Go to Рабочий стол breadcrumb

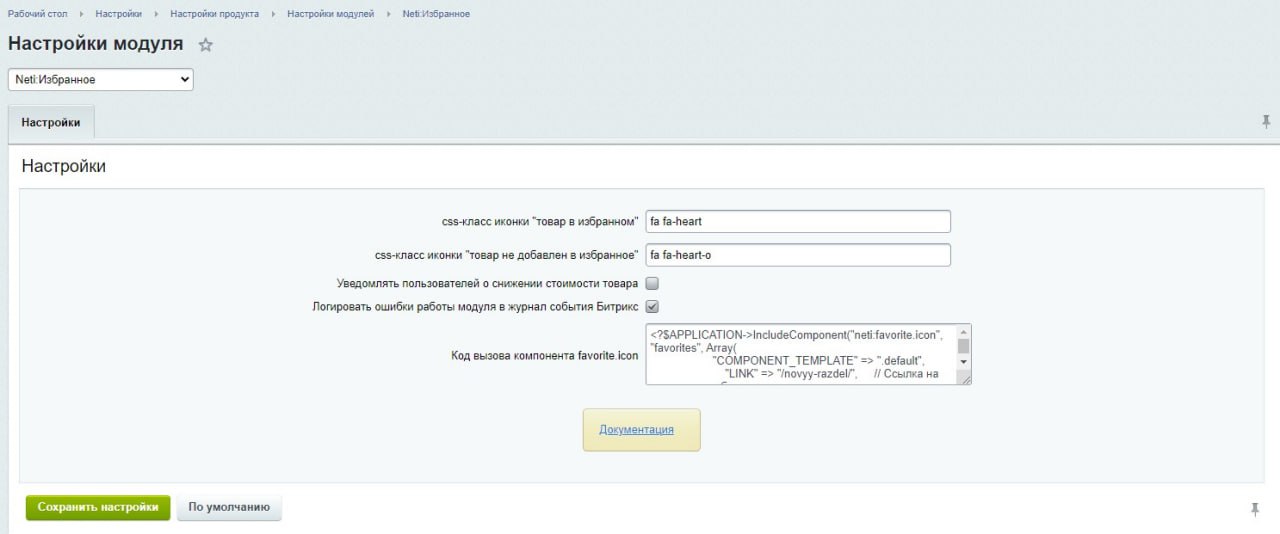[37, 14]
